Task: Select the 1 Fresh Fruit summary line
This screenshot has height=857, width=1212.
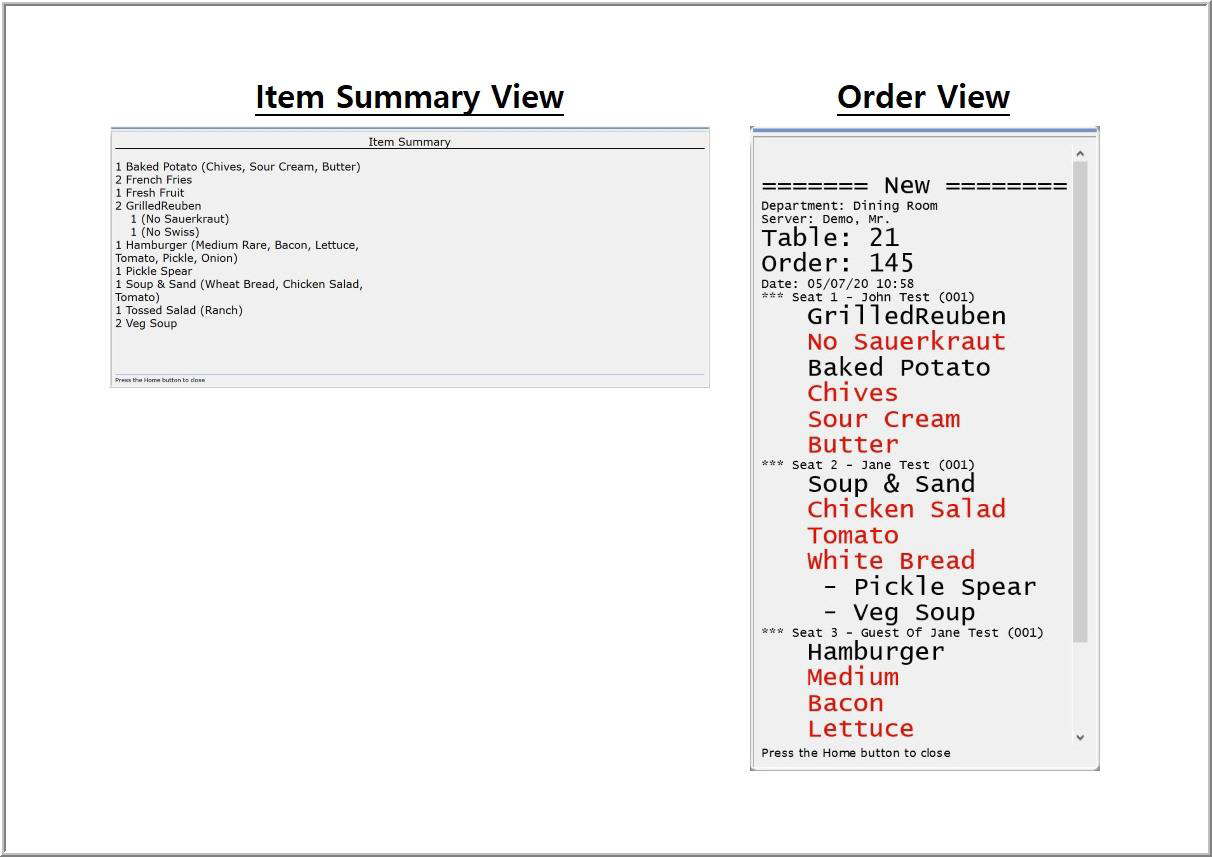Action: 150,193
